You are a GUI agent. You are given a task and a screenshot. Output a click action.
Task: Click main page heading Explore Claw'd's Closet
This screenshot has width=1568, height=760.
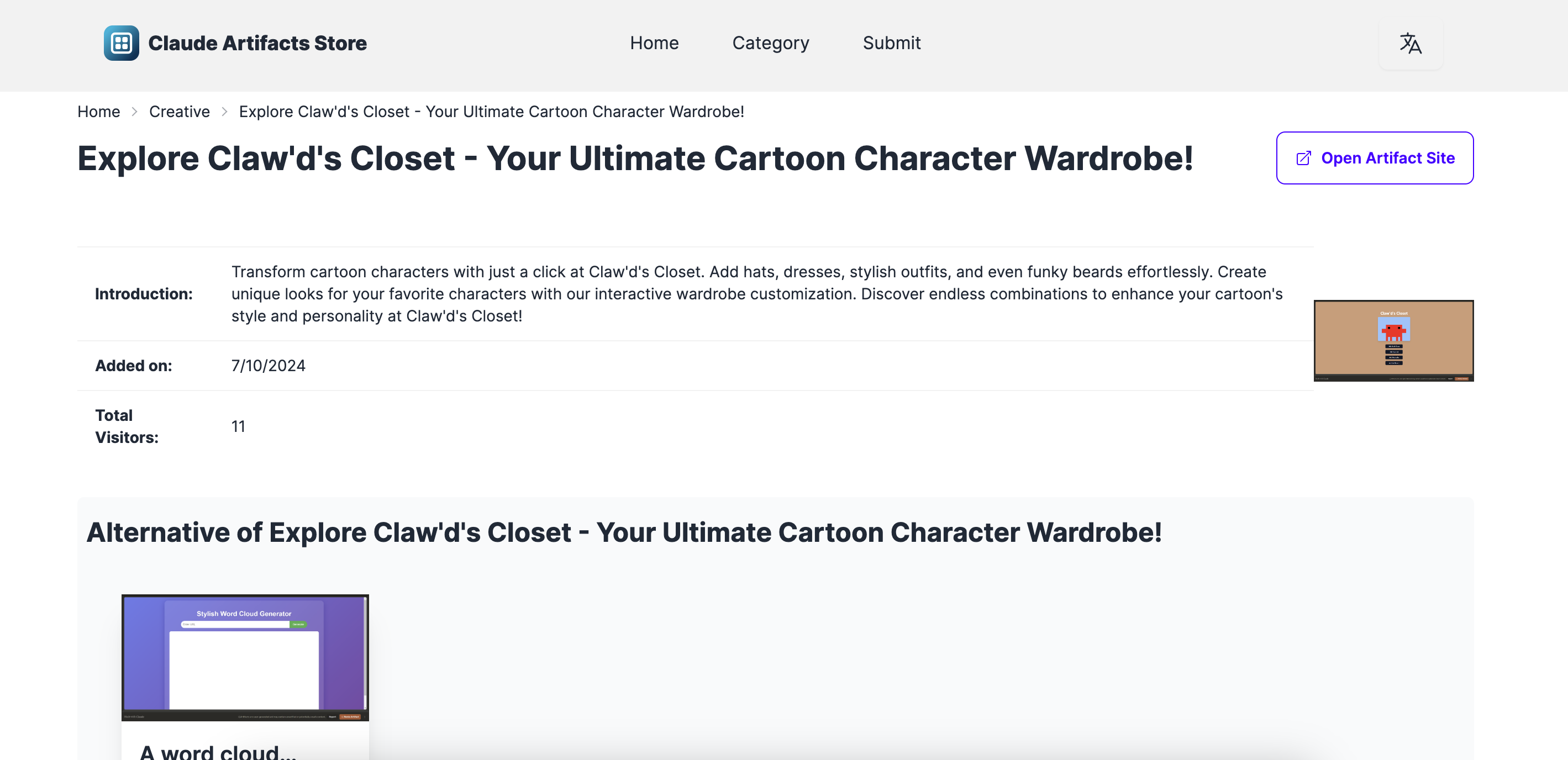(x=635, y=158)
